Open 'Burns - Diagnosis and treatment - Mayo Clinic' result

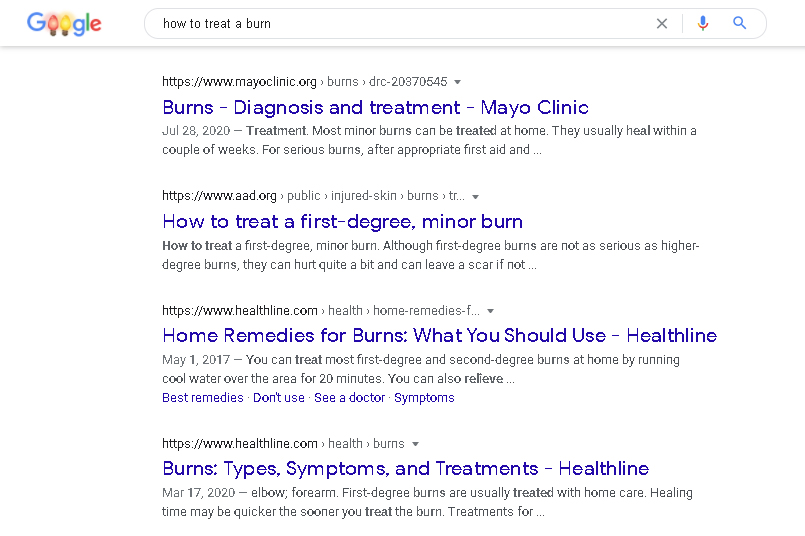click(x=375, y=107)
